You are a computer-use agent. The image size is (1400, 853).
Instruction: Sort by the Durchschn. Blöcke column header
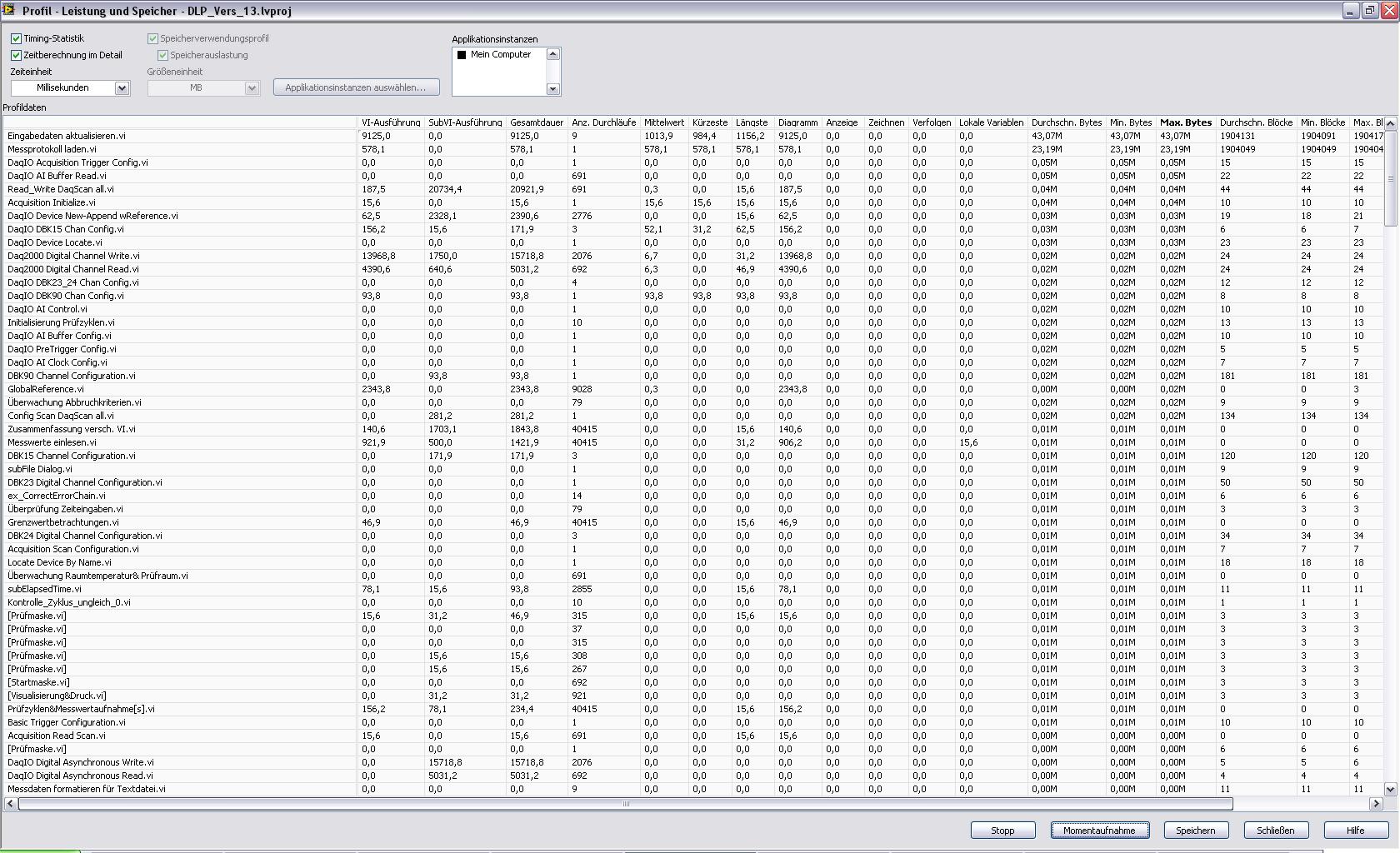point(1256,122)
